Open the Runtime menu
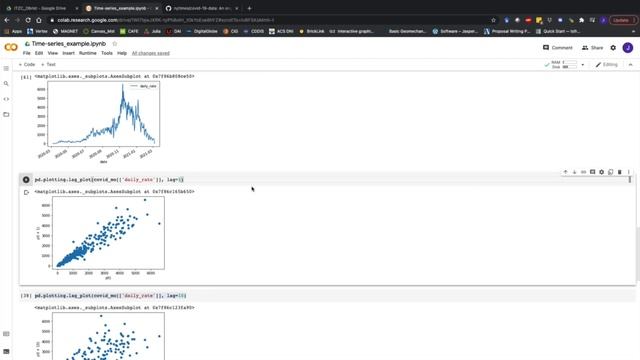640x360 pixels. click(x=87, y=53)
